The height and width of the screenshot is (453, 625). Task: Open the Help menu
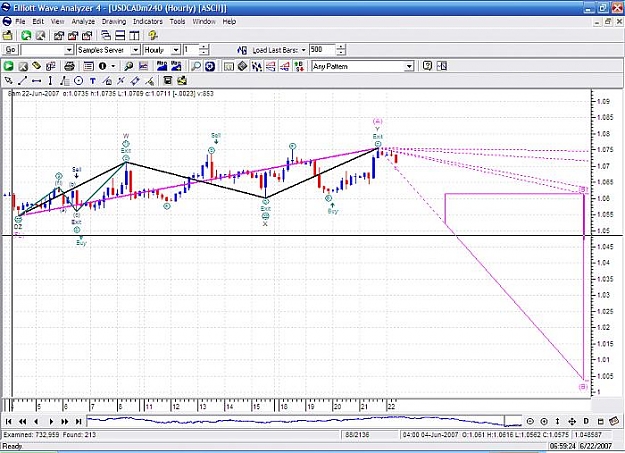click(229, 22)
